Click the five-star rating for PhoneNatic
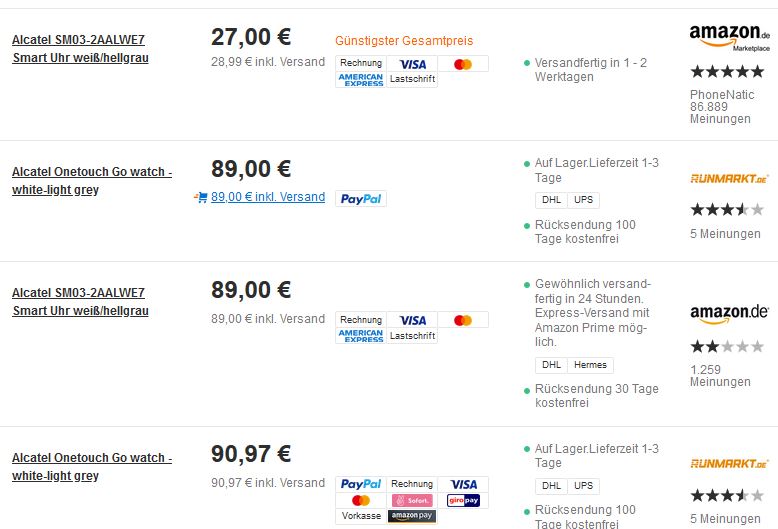 tap(727, 71)
